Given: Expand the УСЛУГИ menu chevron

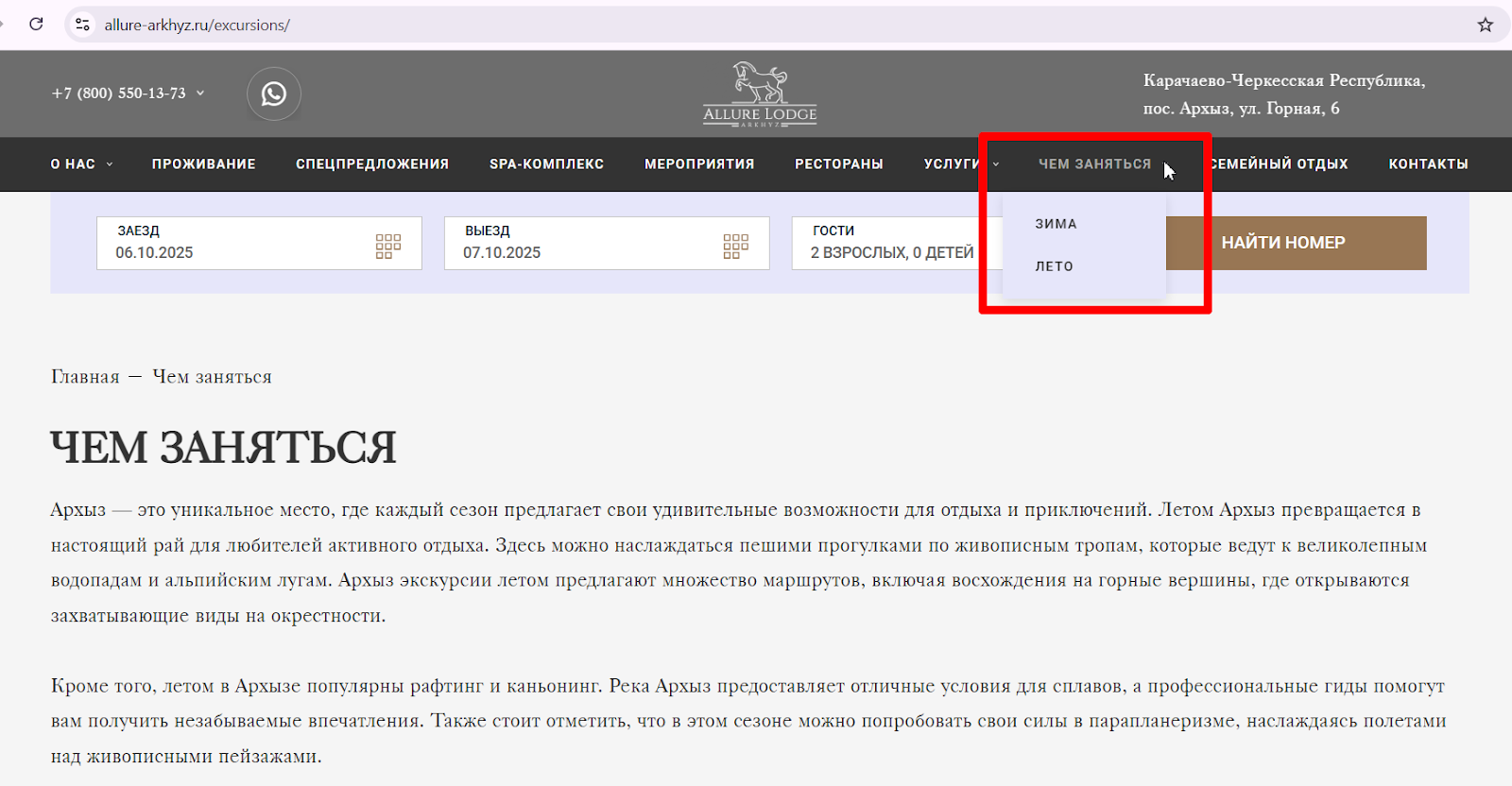Looking at the screenshot, I should click(x=995, y=164).
